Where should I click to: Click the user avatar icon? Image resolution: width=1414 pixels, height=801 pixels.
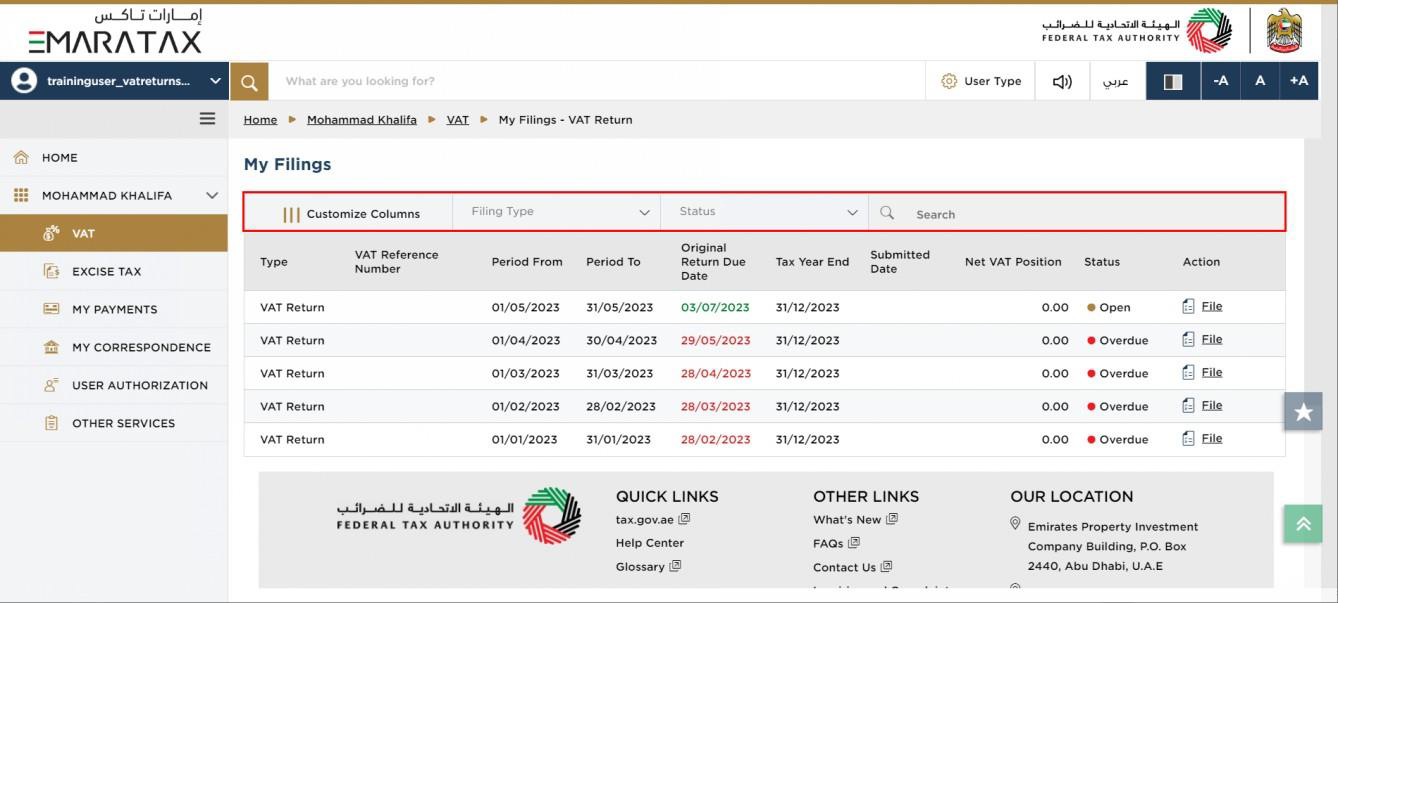(x=22, y=81)
